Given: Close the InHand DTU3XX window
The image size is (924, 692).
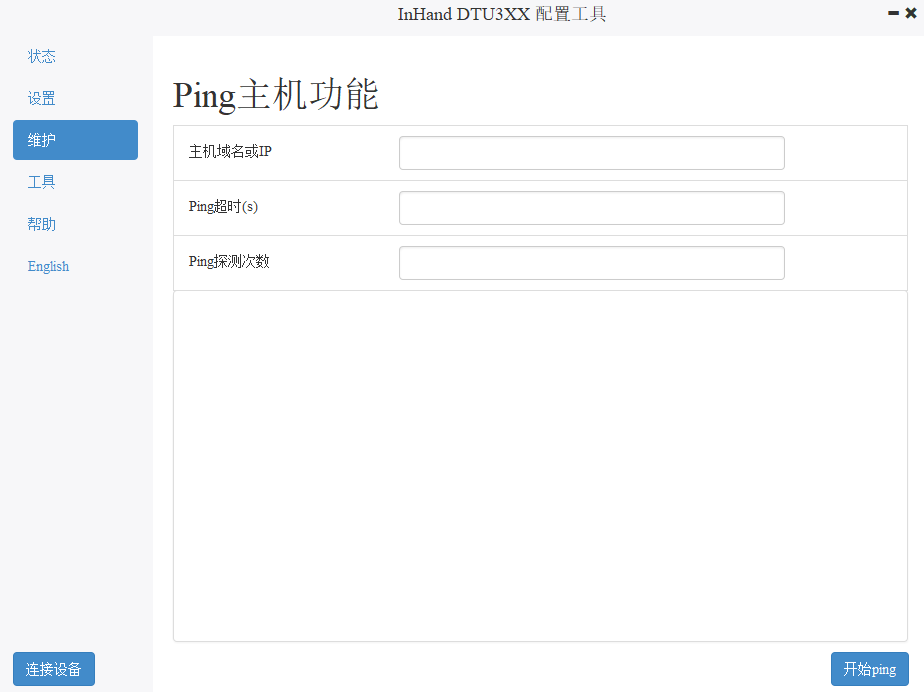Looking at the screenshot, I should [x=911, y=13].
